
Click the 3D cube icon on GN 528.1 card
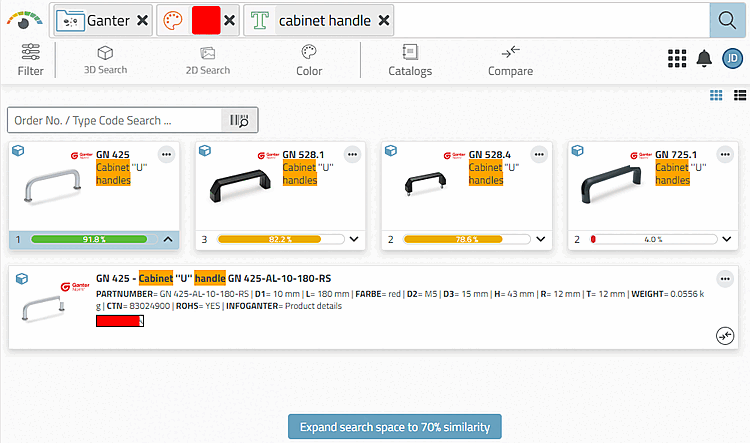(x=205, y=151)
